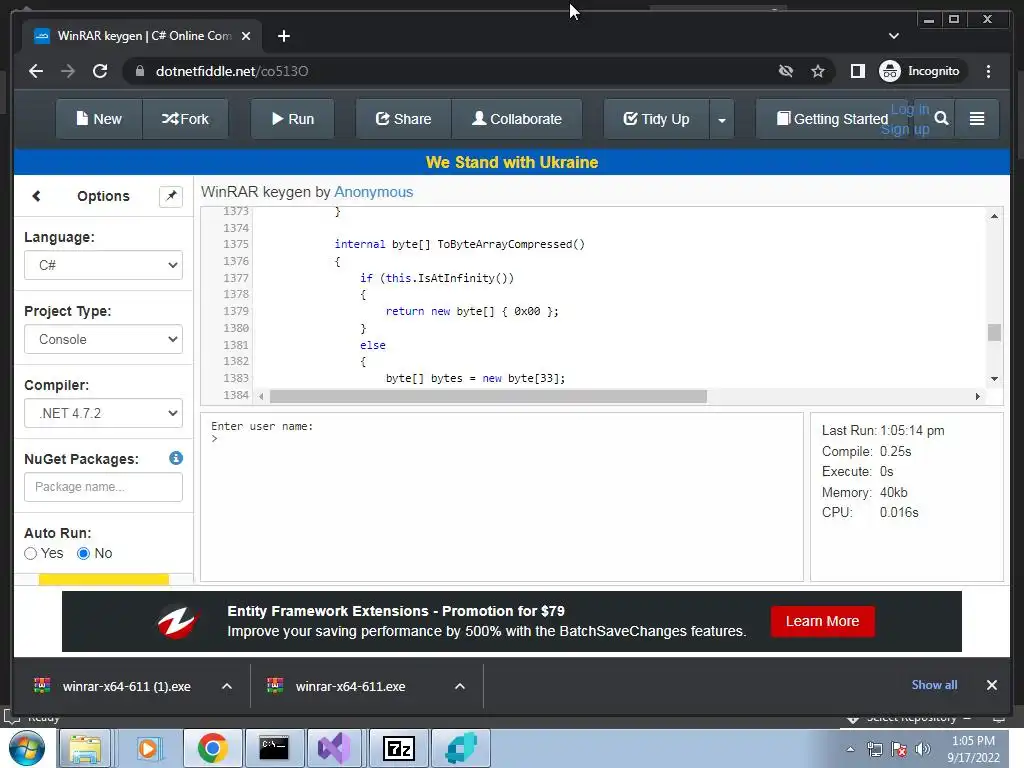Screen dimensions: 1024x768
Task: Click the Log in link
Action: 910,109
